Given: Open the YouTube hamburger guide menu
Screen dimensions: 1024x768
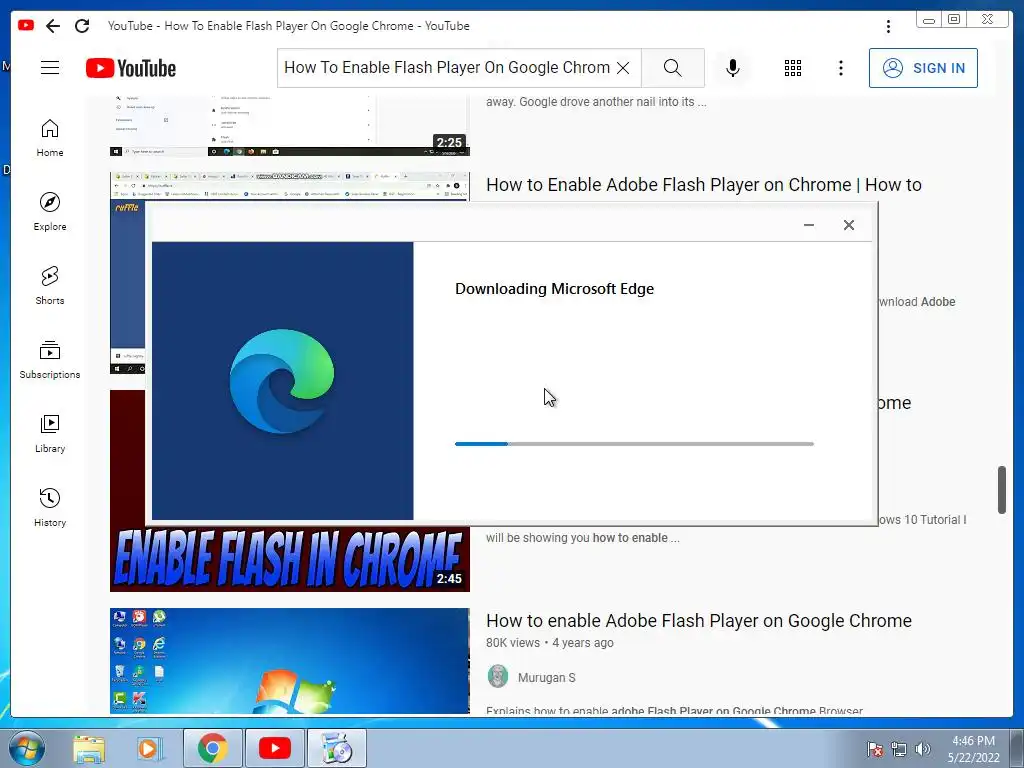Looking at the screenshot, I should (x=50, y=68).
